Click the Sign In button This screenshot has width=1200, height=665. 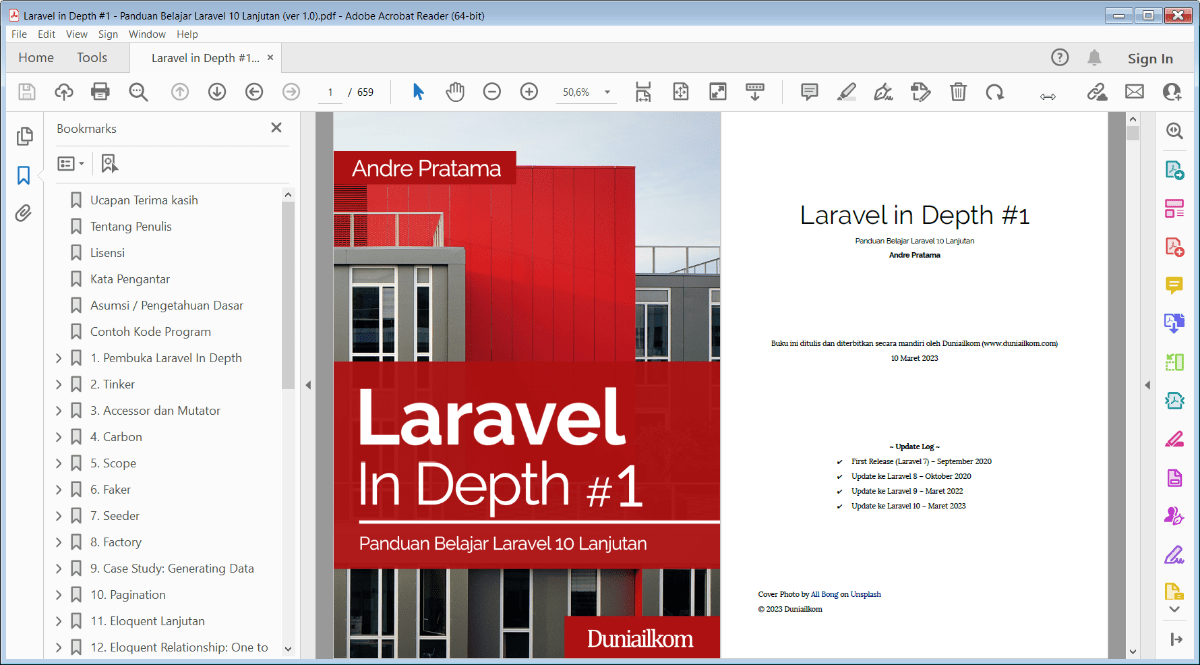(x=1150, y=58)
